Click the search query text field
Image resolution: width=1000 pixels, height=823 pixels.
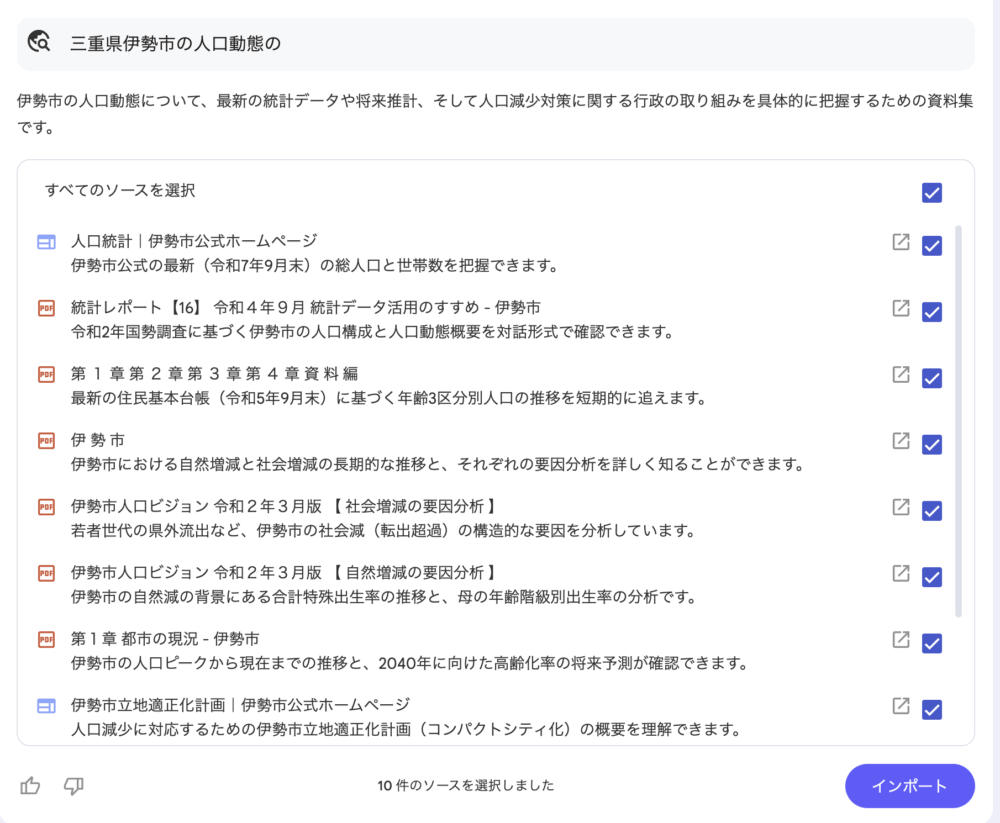(x=500, y=43)
